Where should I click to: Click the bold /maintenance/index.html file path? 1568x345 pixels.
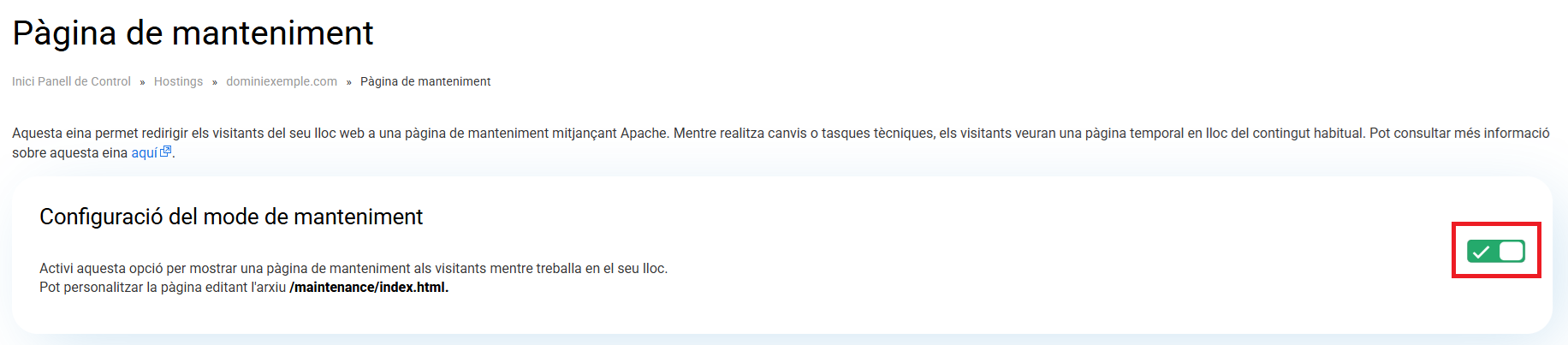tap(369, 287)
